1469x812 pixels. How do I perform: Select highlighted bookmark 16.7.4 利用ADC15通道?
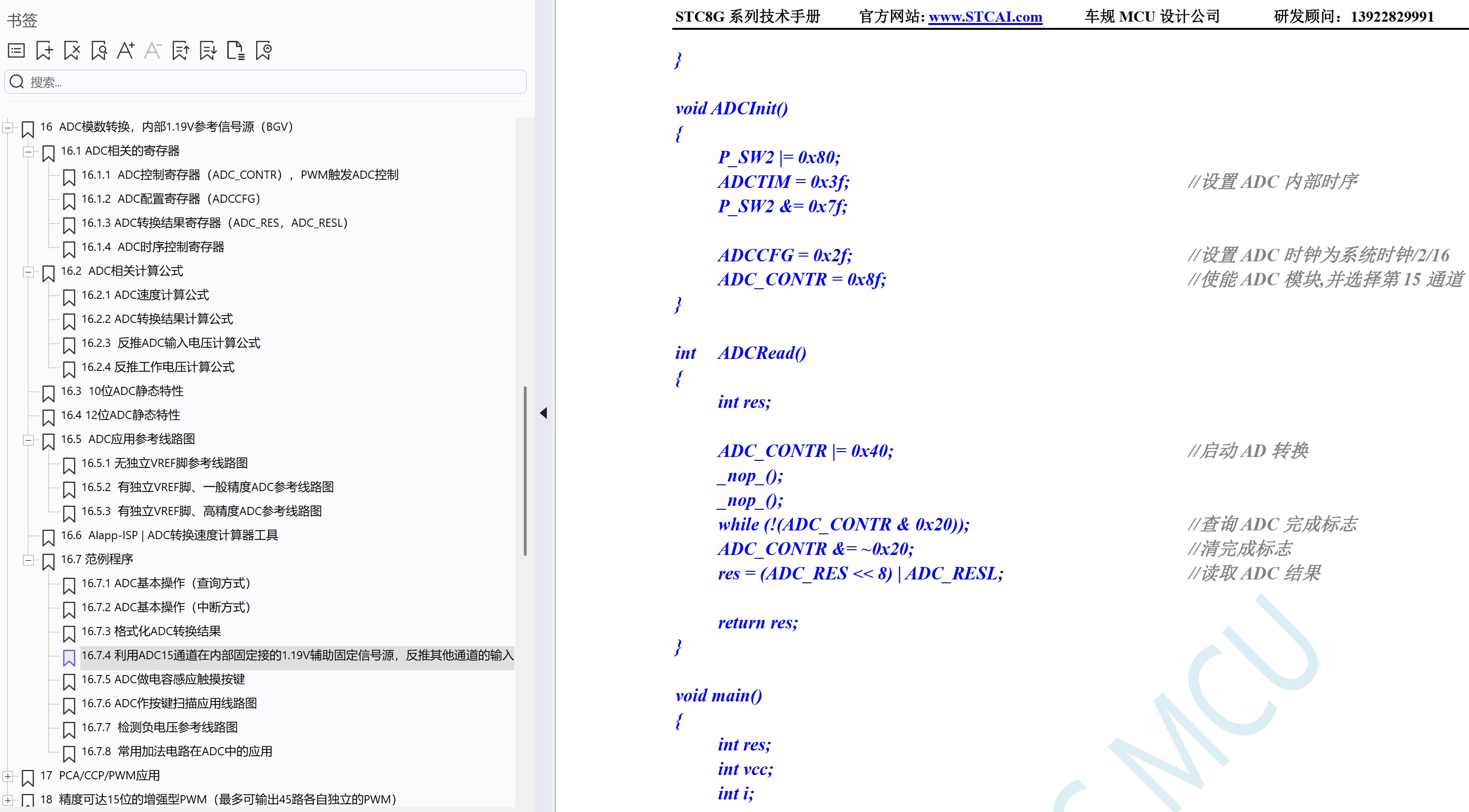(x=297, y=655)
